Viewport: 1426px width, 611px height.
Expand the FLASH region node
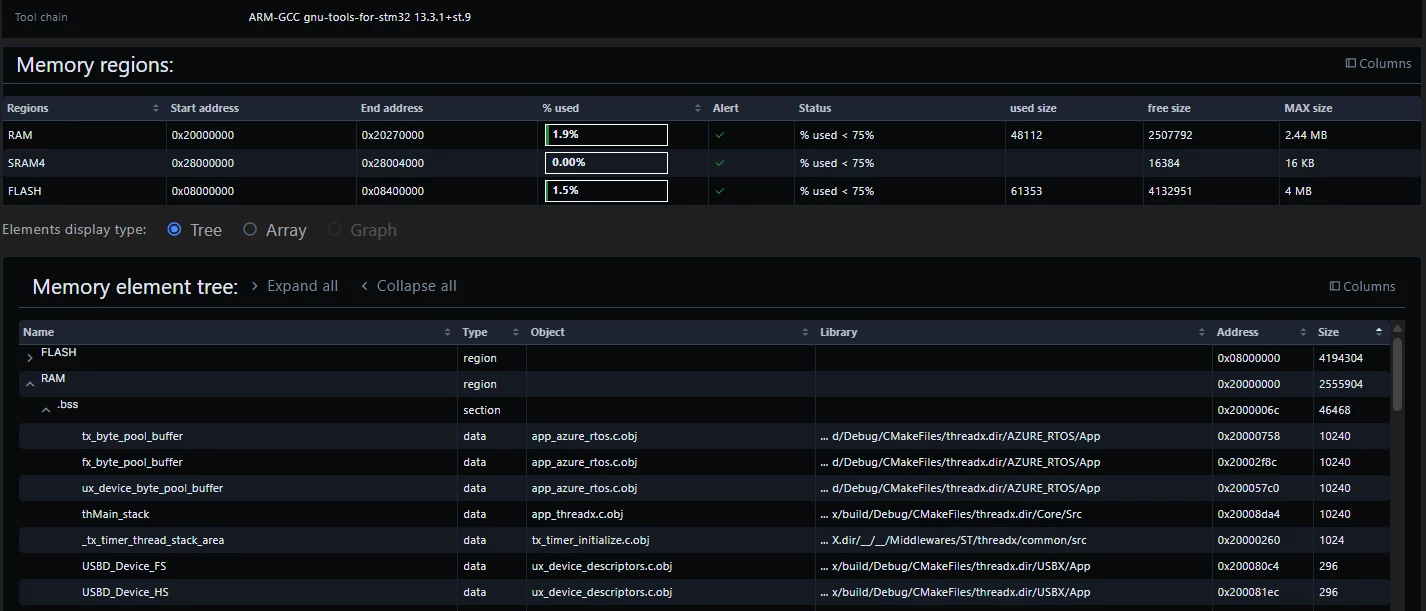(x=30, y=357)
